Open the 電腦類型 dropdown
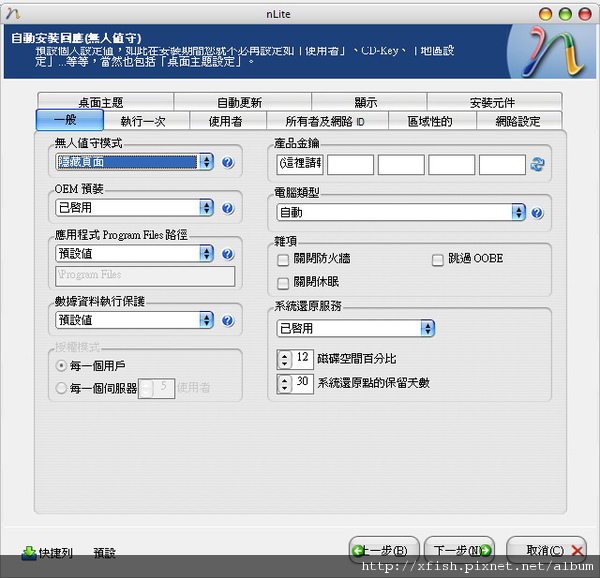 click(x=401, y=212)
